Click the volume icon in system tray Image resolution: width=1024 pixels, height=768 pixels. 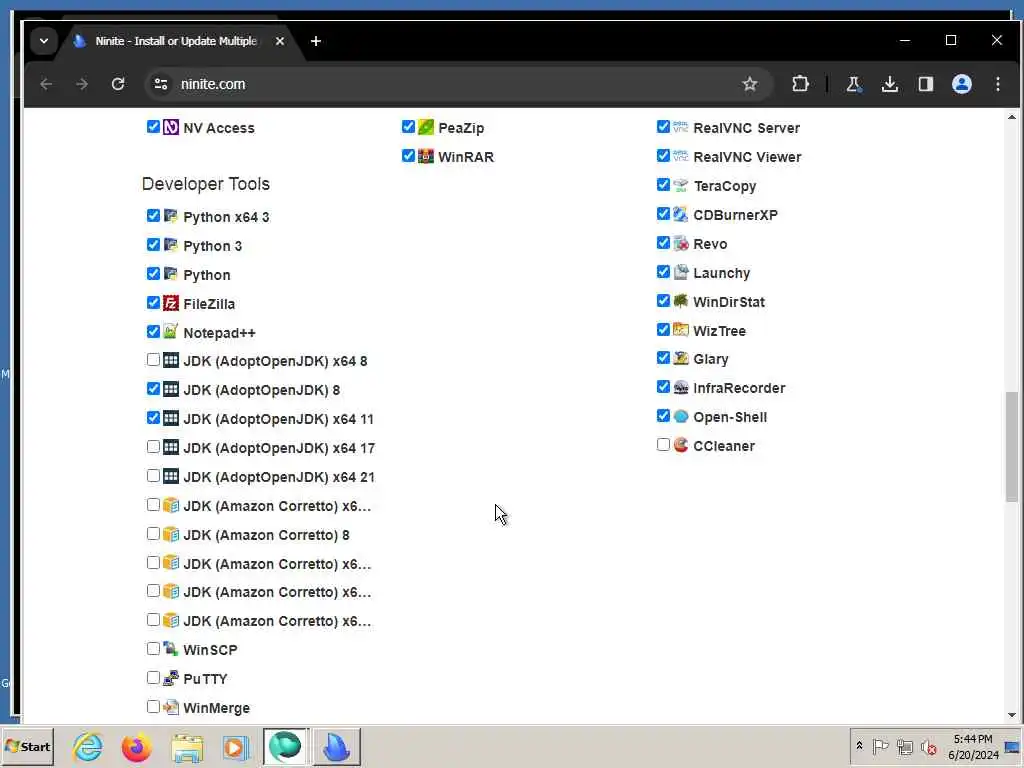928,746
